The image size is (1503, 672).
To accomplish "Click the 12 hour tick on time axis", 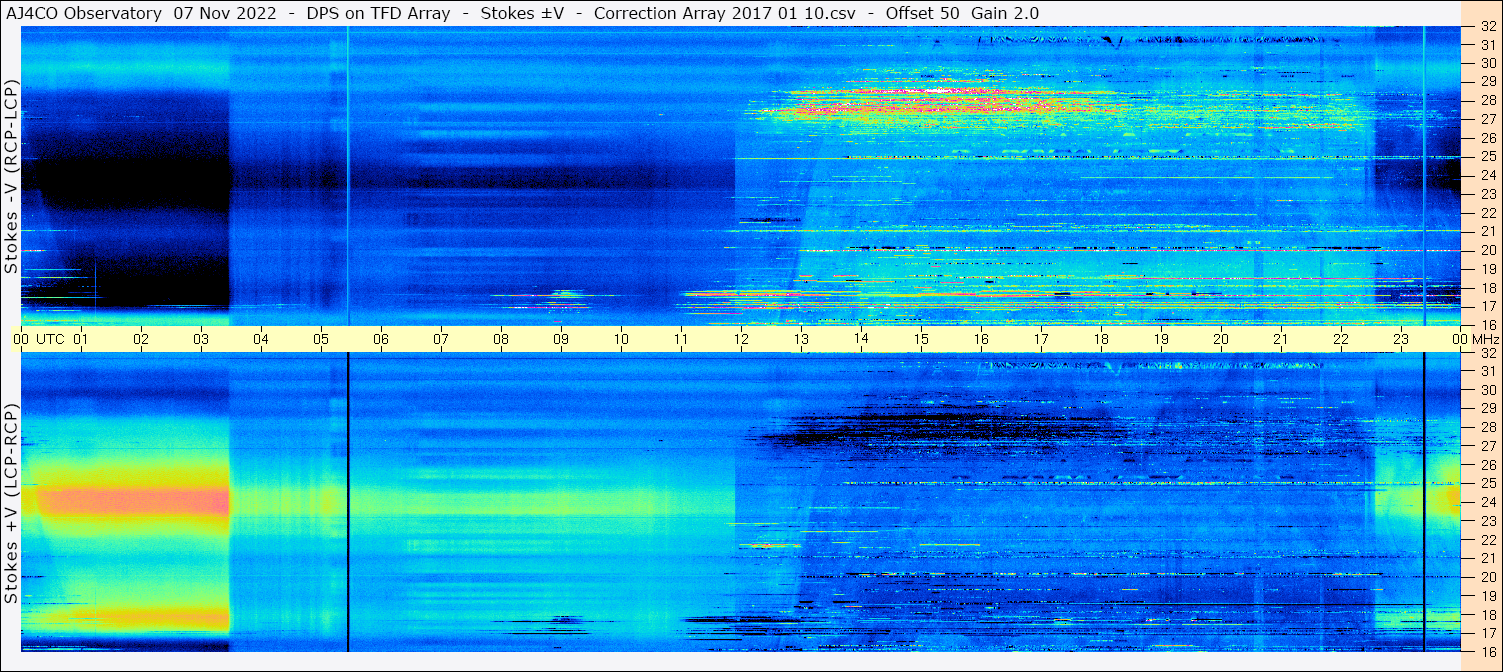I will pyautogui.click(x=741, y=339).
